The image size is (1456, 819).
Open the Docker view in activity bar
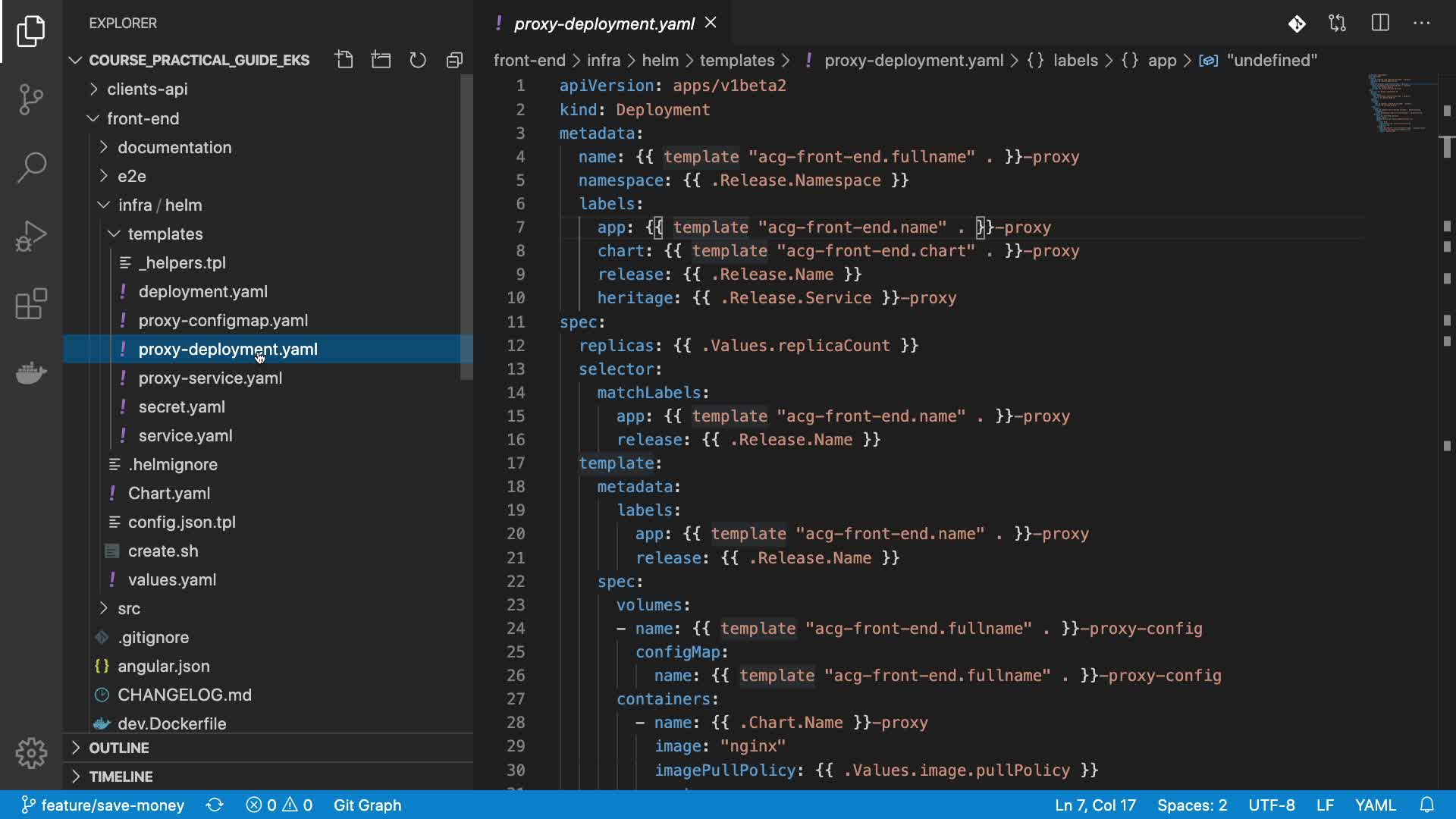pyautogui.click(x=31, y=372)
